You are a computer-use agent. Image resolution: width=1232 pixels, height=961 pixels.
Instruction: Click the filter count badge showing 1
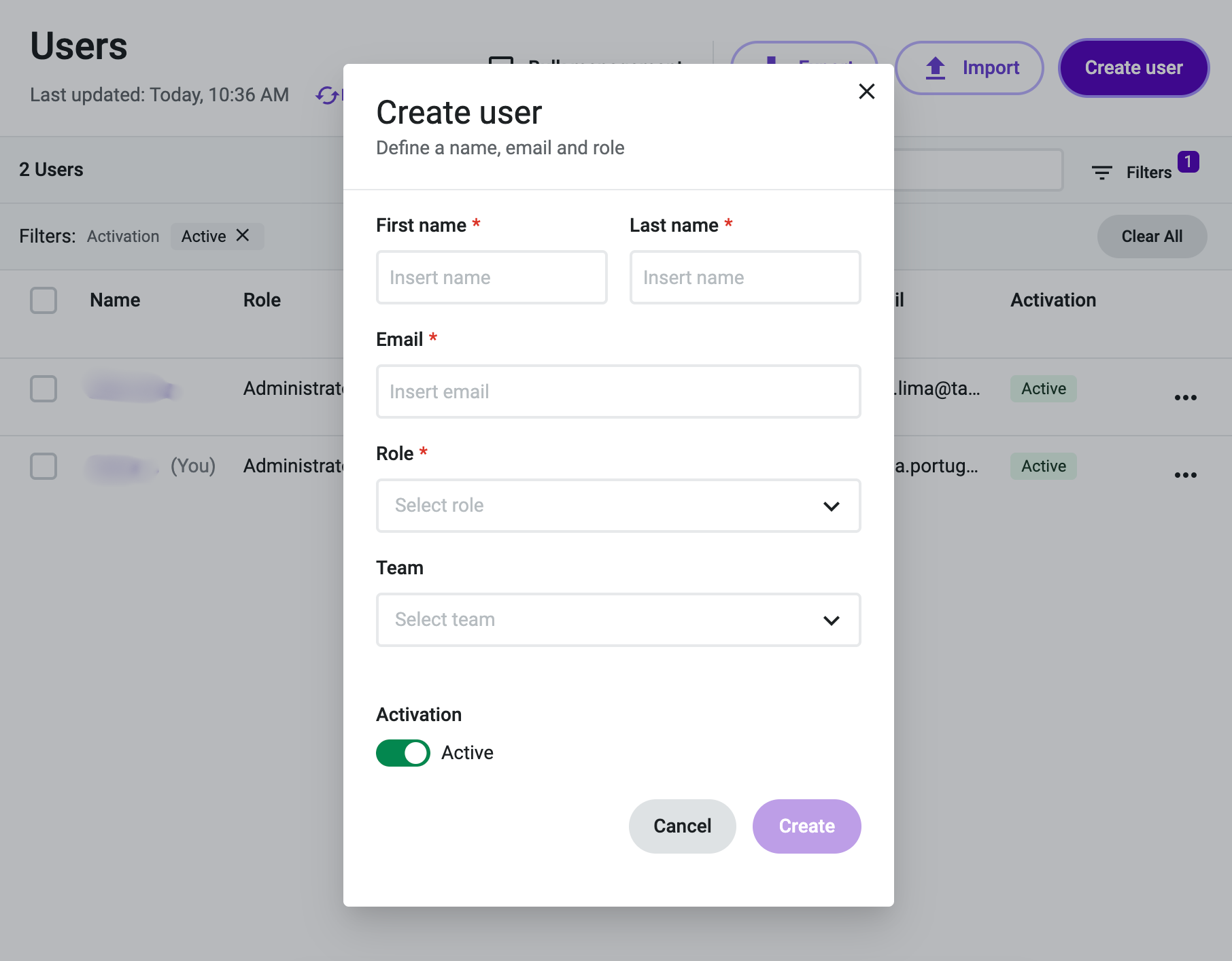point(1188,162)
